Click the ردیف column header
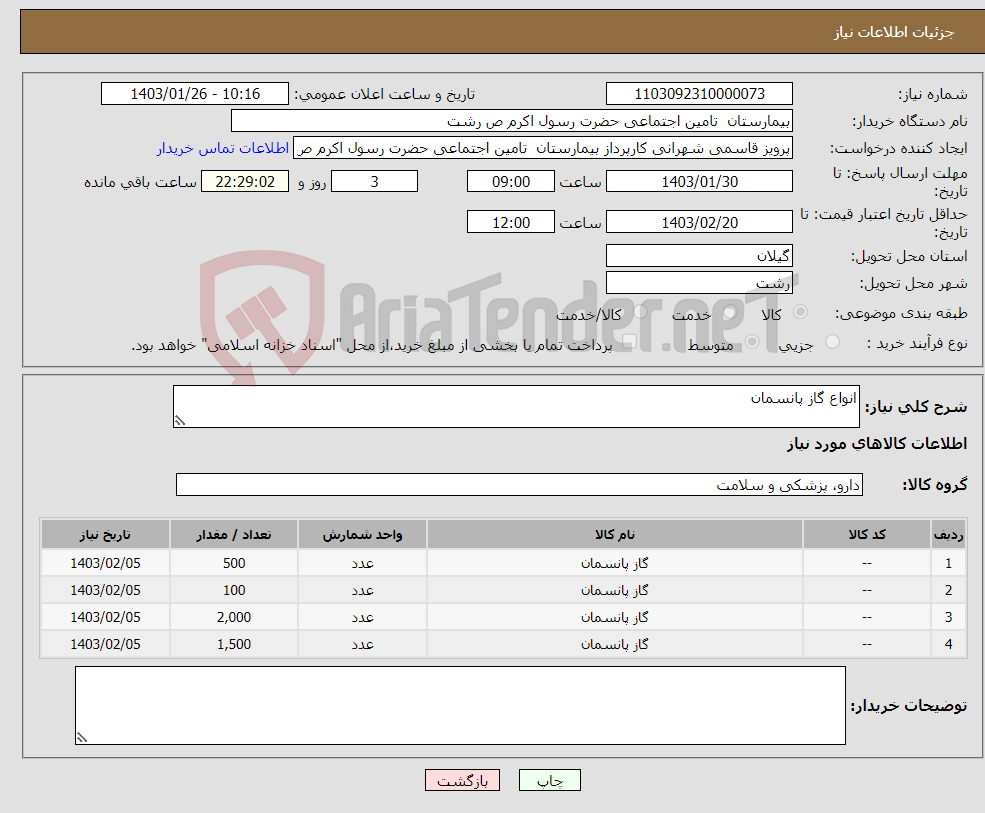985x813 pixels. click(x=948, y=535)
